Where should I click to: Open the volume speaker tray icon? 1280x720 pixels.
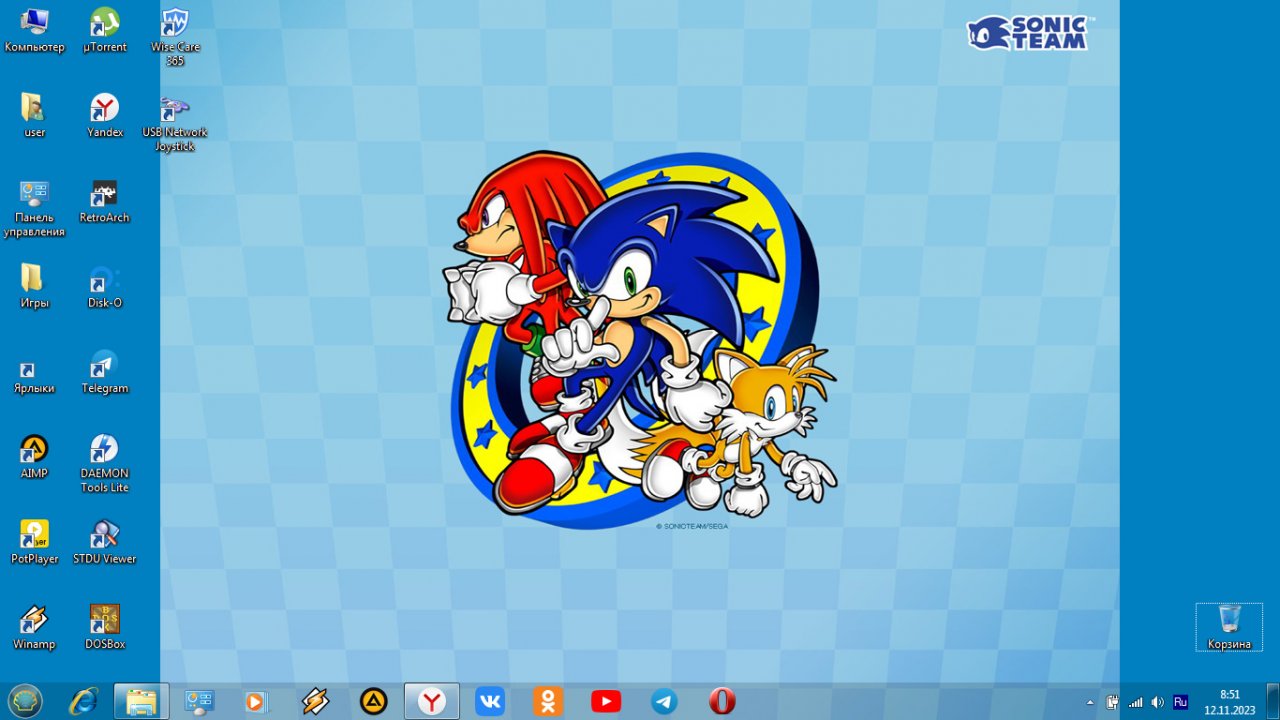[1157, 702]
